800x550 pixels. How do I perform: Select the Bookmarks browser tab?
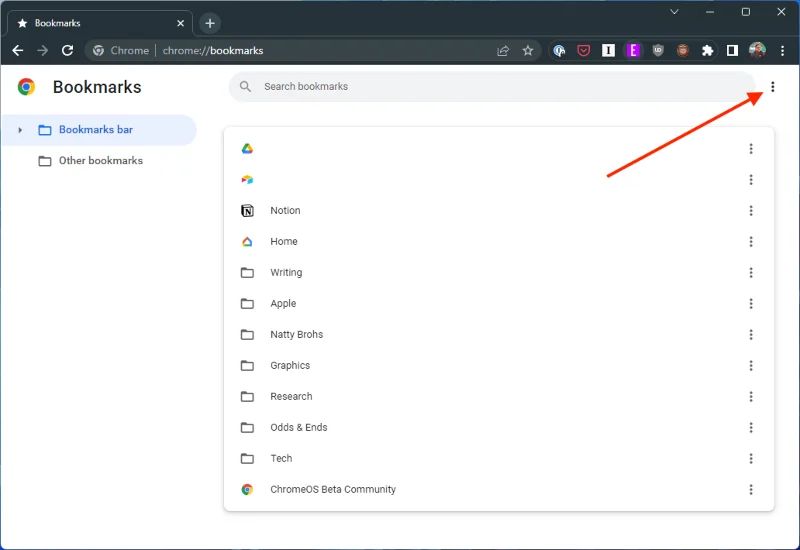point(95,23)
